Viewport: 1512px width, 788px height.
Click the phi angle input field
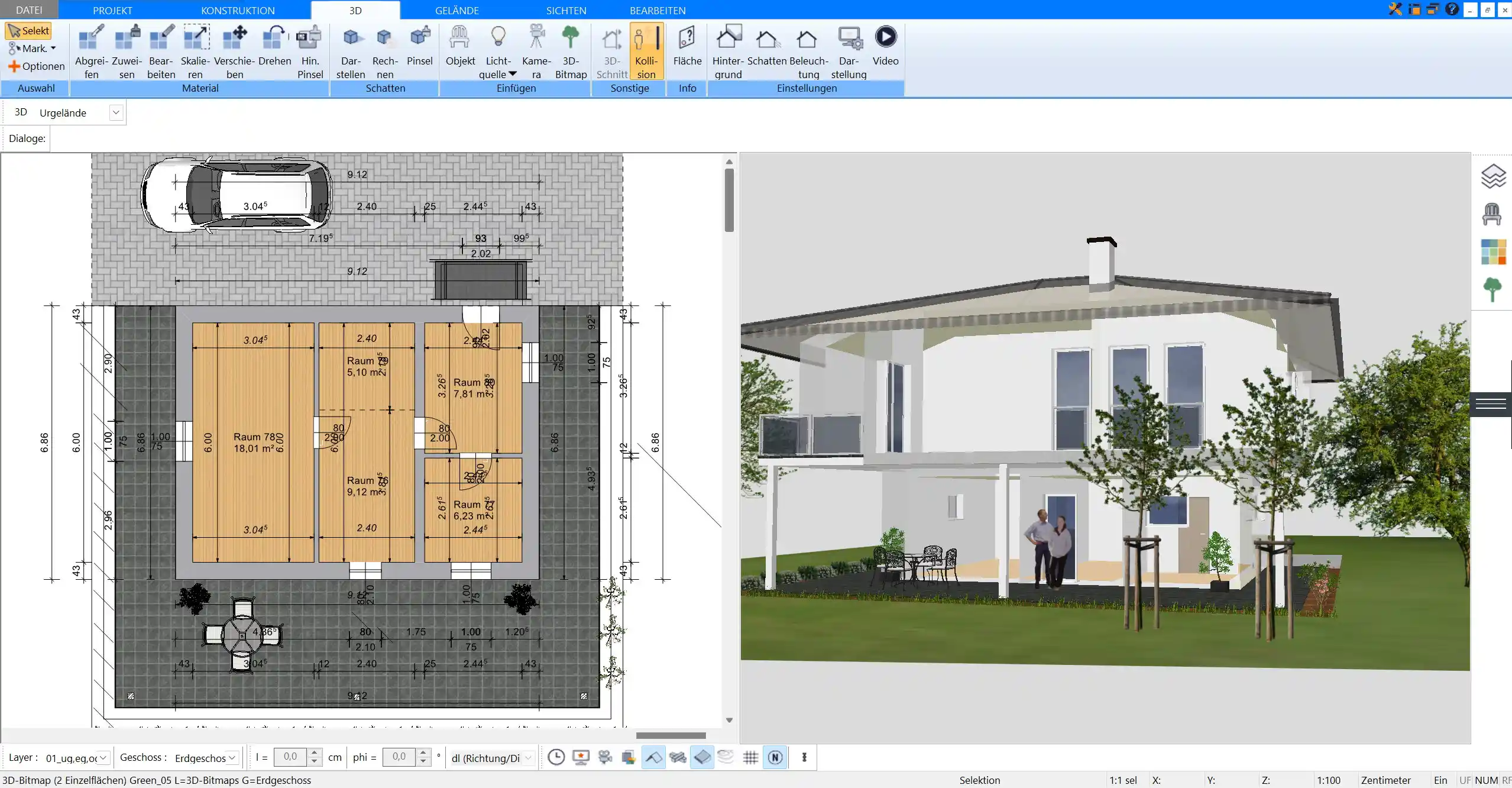tap(399, 757)
